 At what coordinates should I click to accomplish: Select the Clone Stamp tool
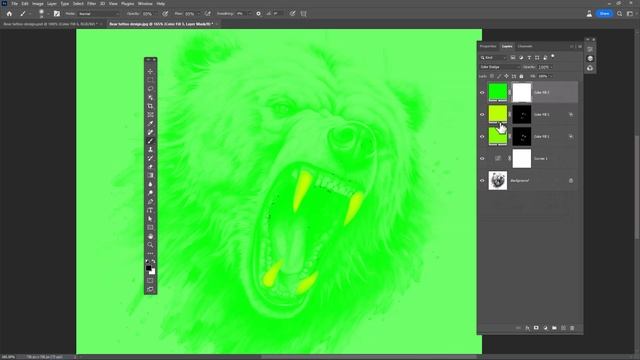point(150,149)
